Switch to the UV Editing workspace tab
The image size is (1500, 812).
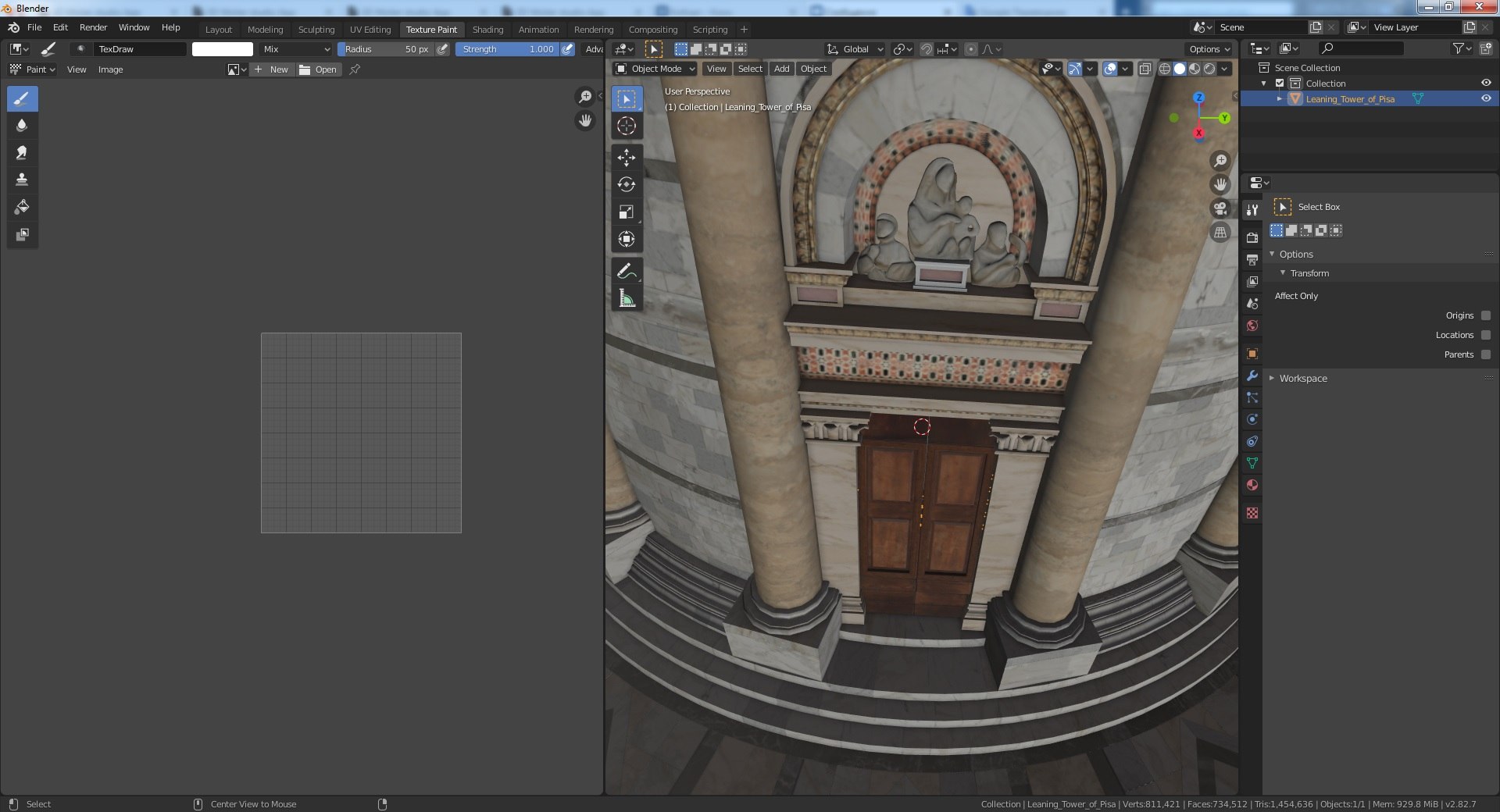[370, 30]
